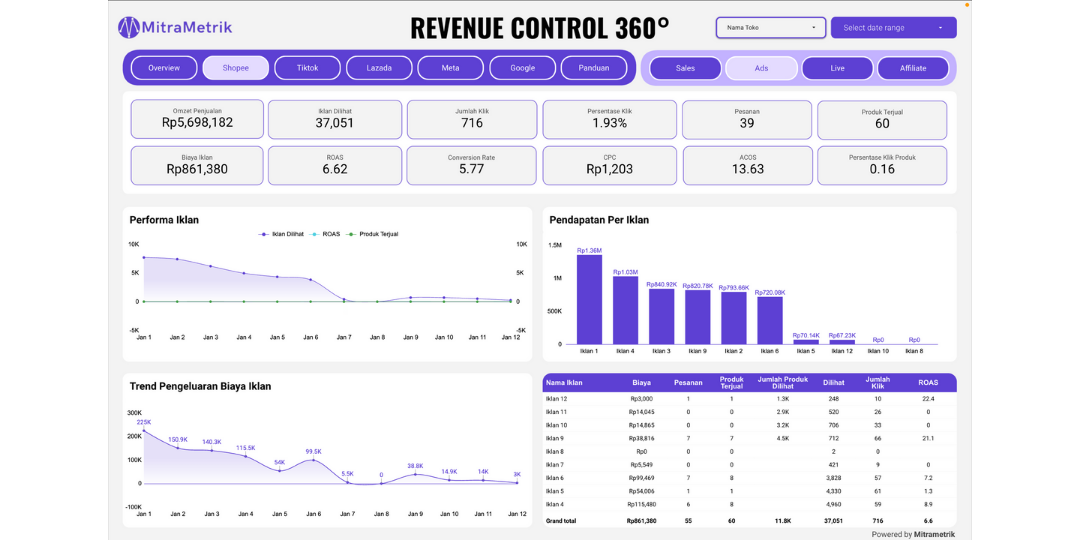Click the Panduan guide button
1080x540 pixels.
pyautogui.click(x=593, y=68)
